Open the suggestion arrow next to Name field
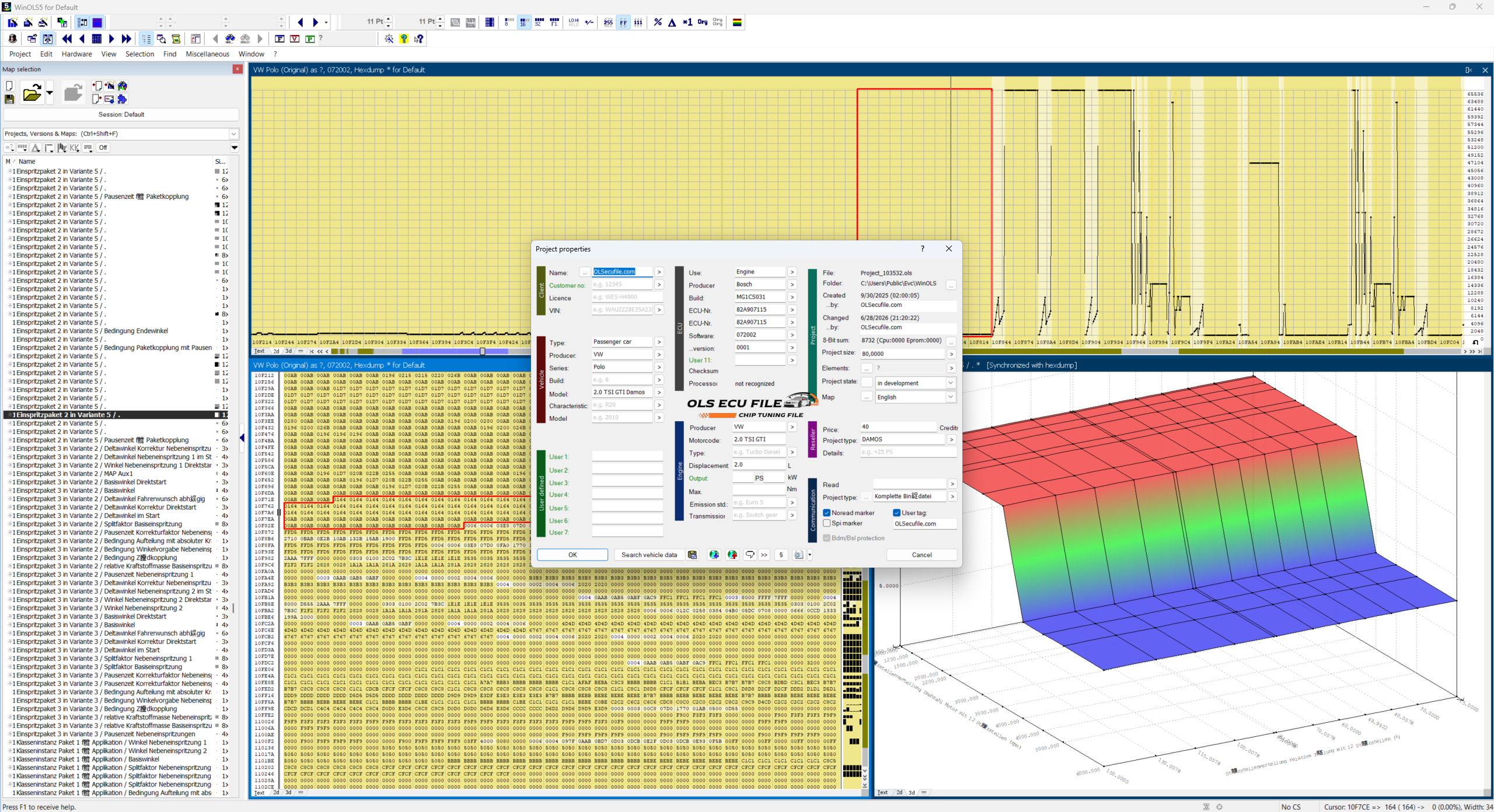Viewport: 1494px width, 812px height. pos(659,272)
